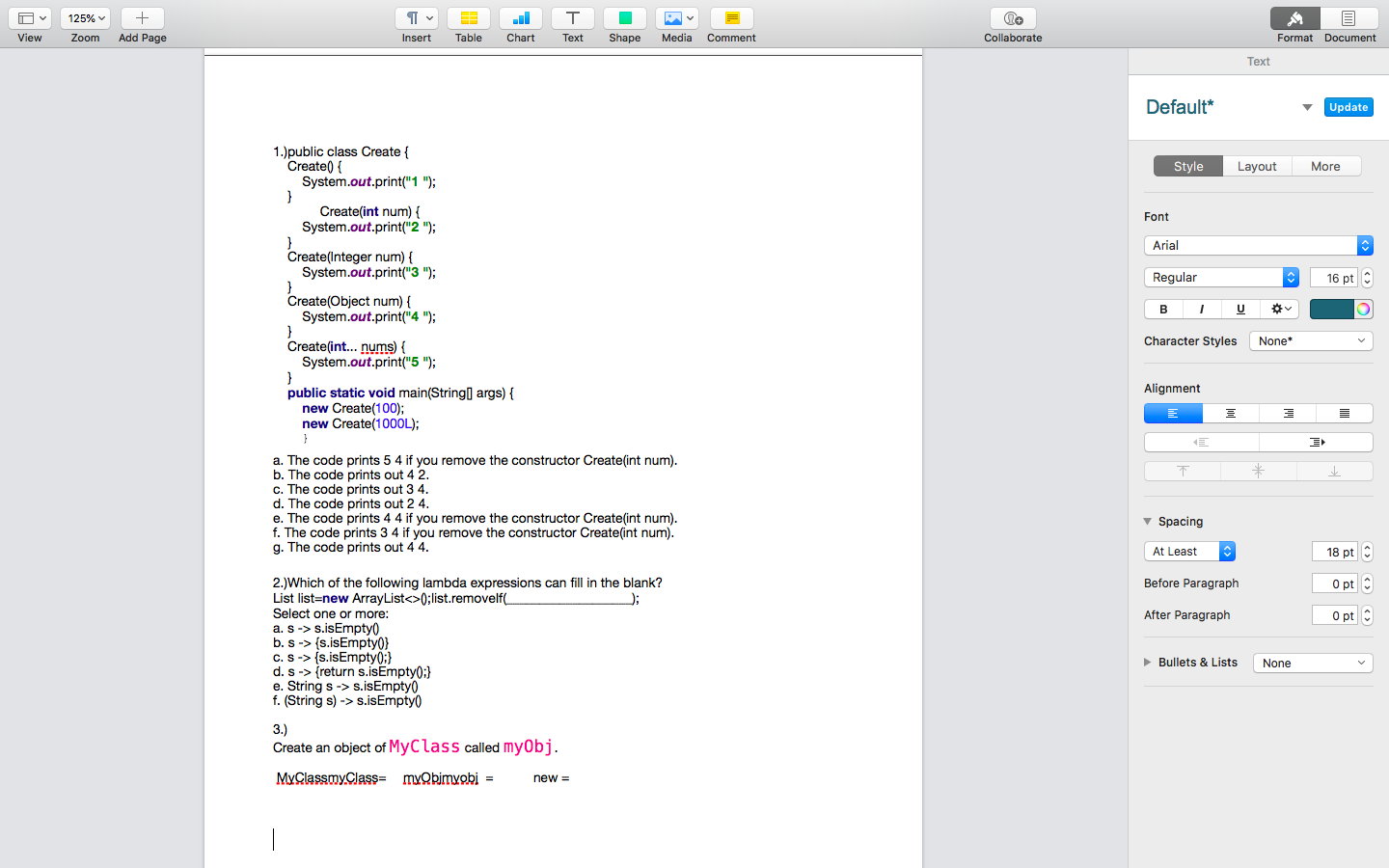Open the Regular typeface dropdown
This screenshot has height=868, width=1389.
coord(1221,278)
